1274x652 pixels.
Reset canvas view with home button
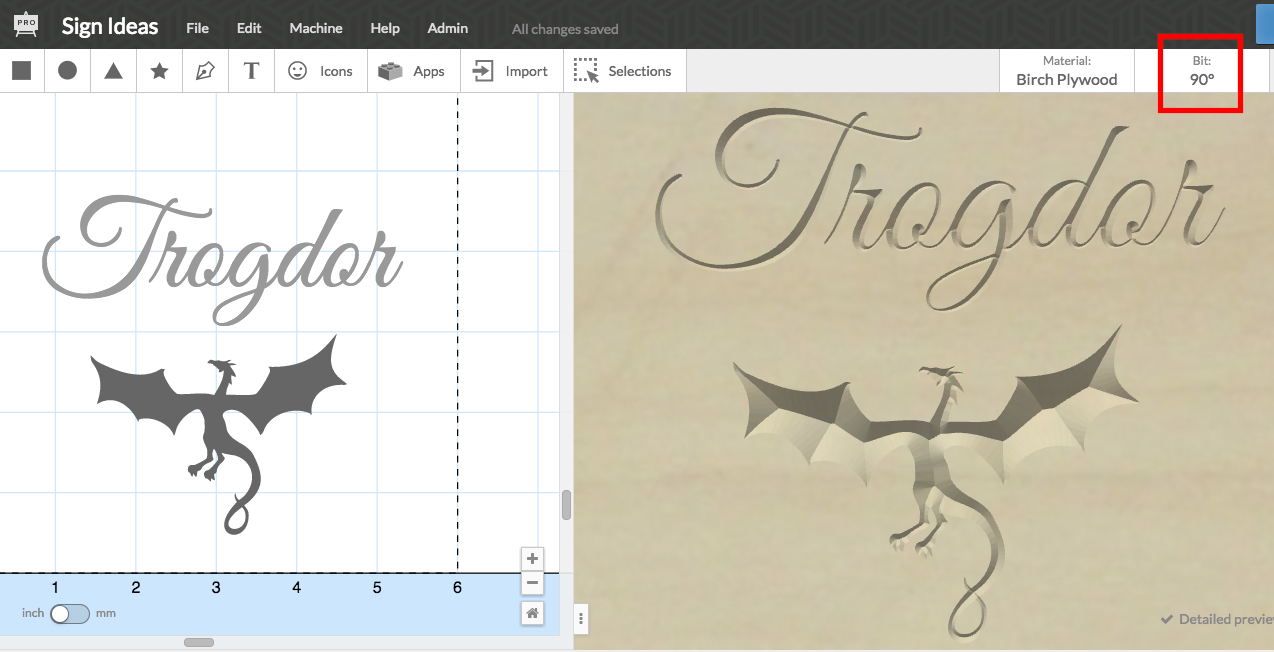coord(533,613)
